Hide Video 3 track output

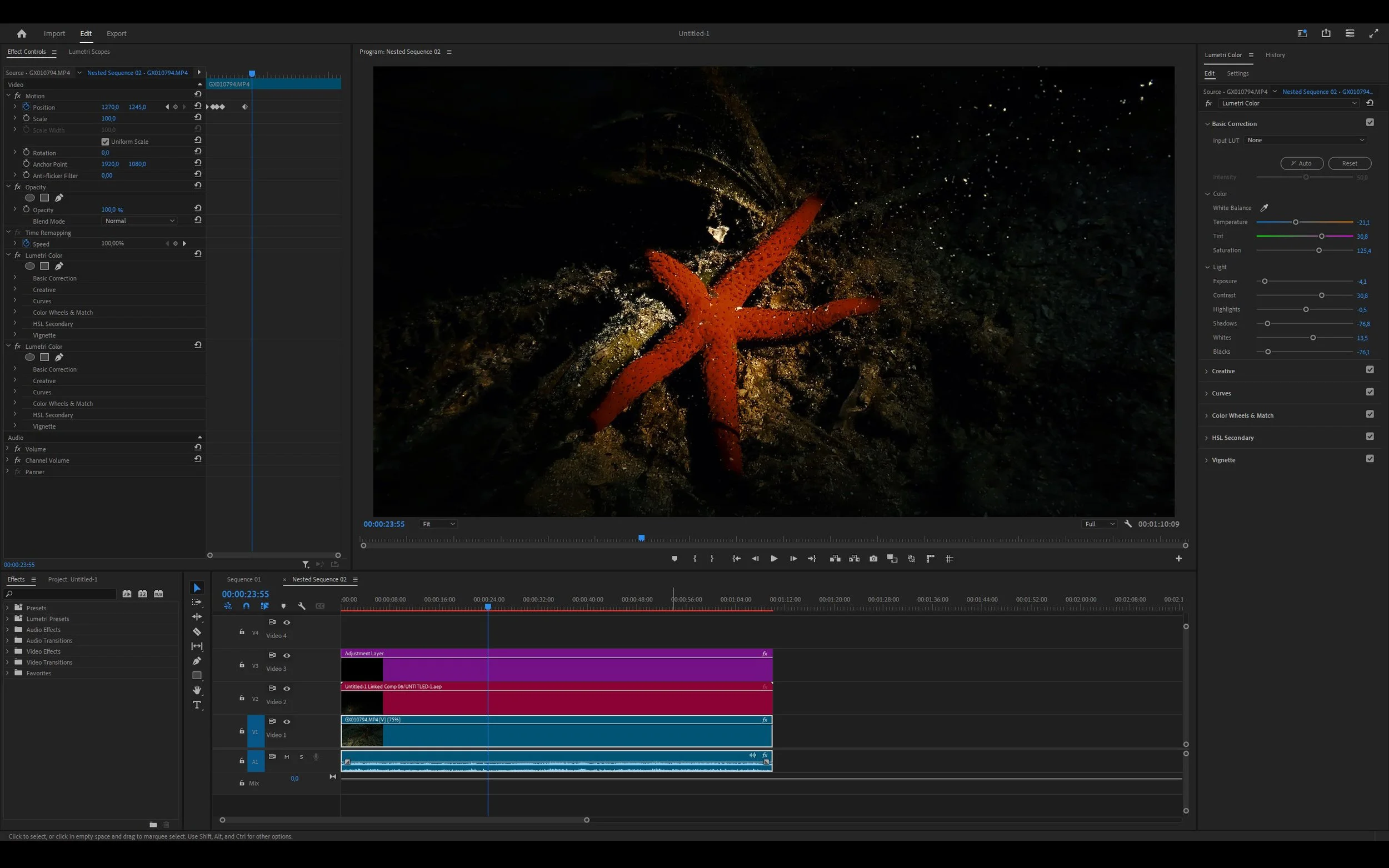coord(287,655)
